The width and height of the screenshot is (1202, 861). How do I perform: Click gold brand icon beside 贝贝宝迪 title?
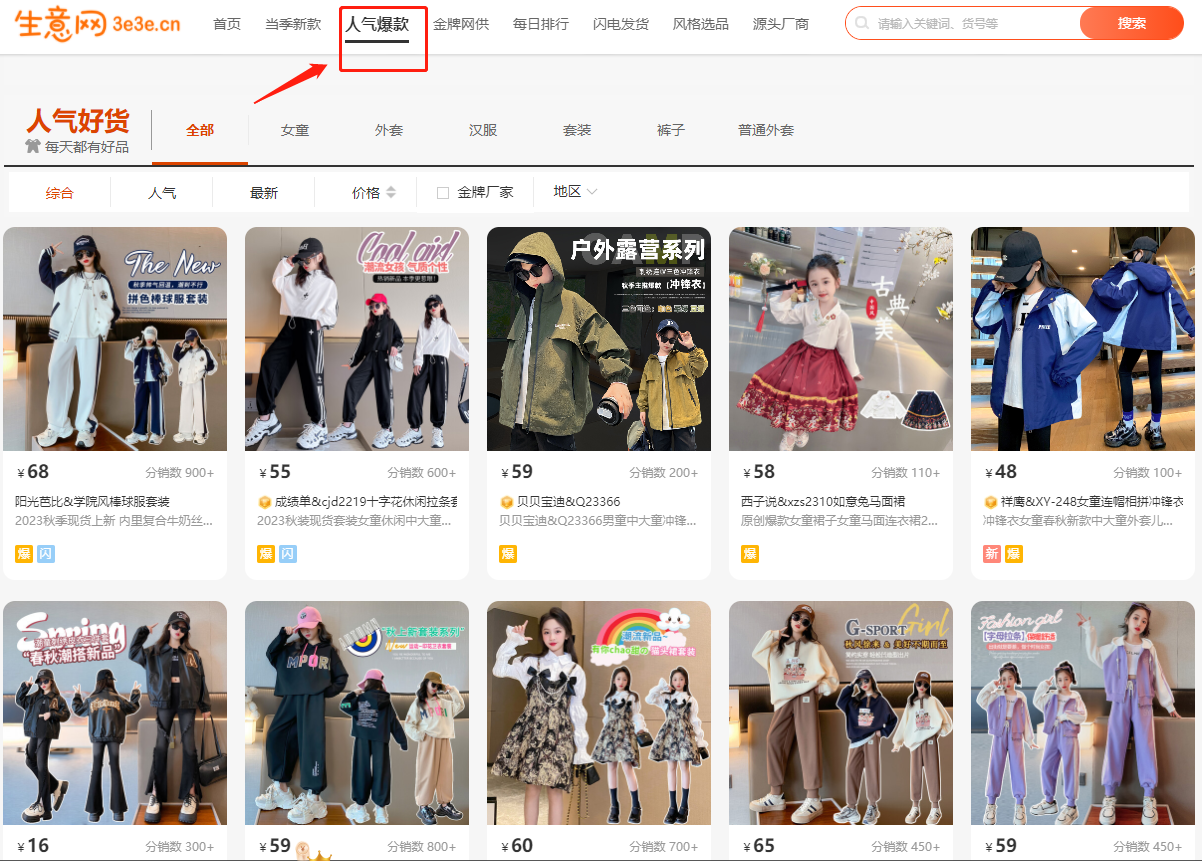click(x=506, y=502)
